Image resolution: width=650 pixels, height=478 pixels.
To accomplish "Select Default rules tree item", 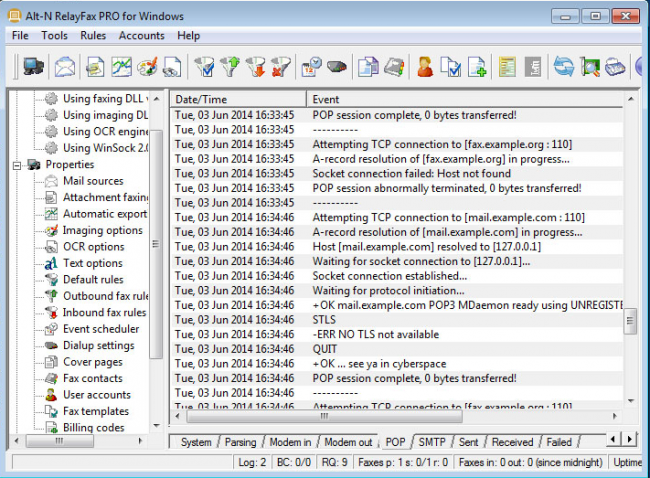I will click(93, 280).
